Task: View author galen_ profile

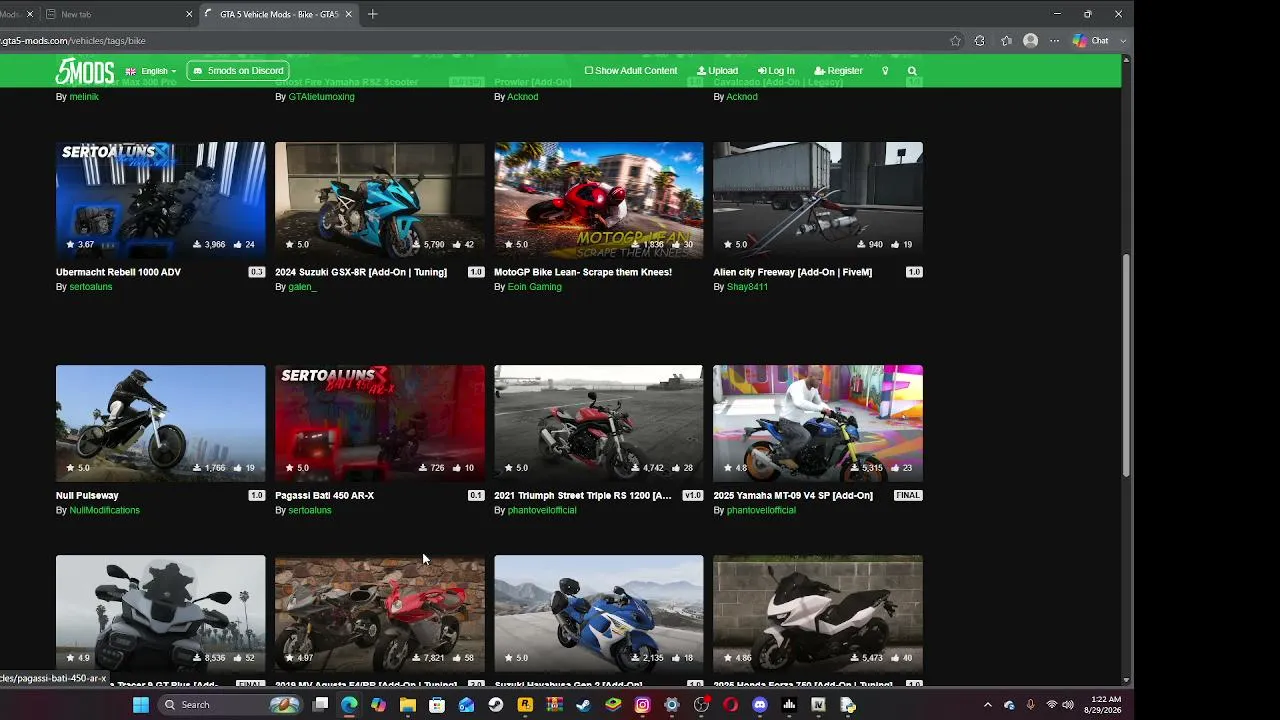Action: (x=302, y=287)
